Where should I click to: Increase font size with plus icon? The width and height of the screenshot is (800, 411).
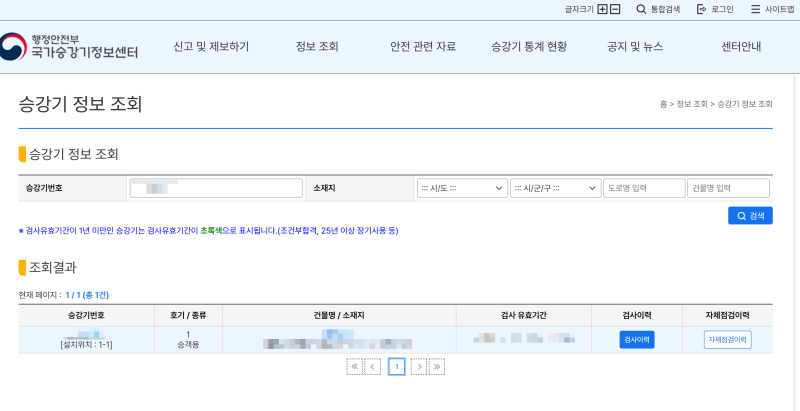click(x=603, y=9)
